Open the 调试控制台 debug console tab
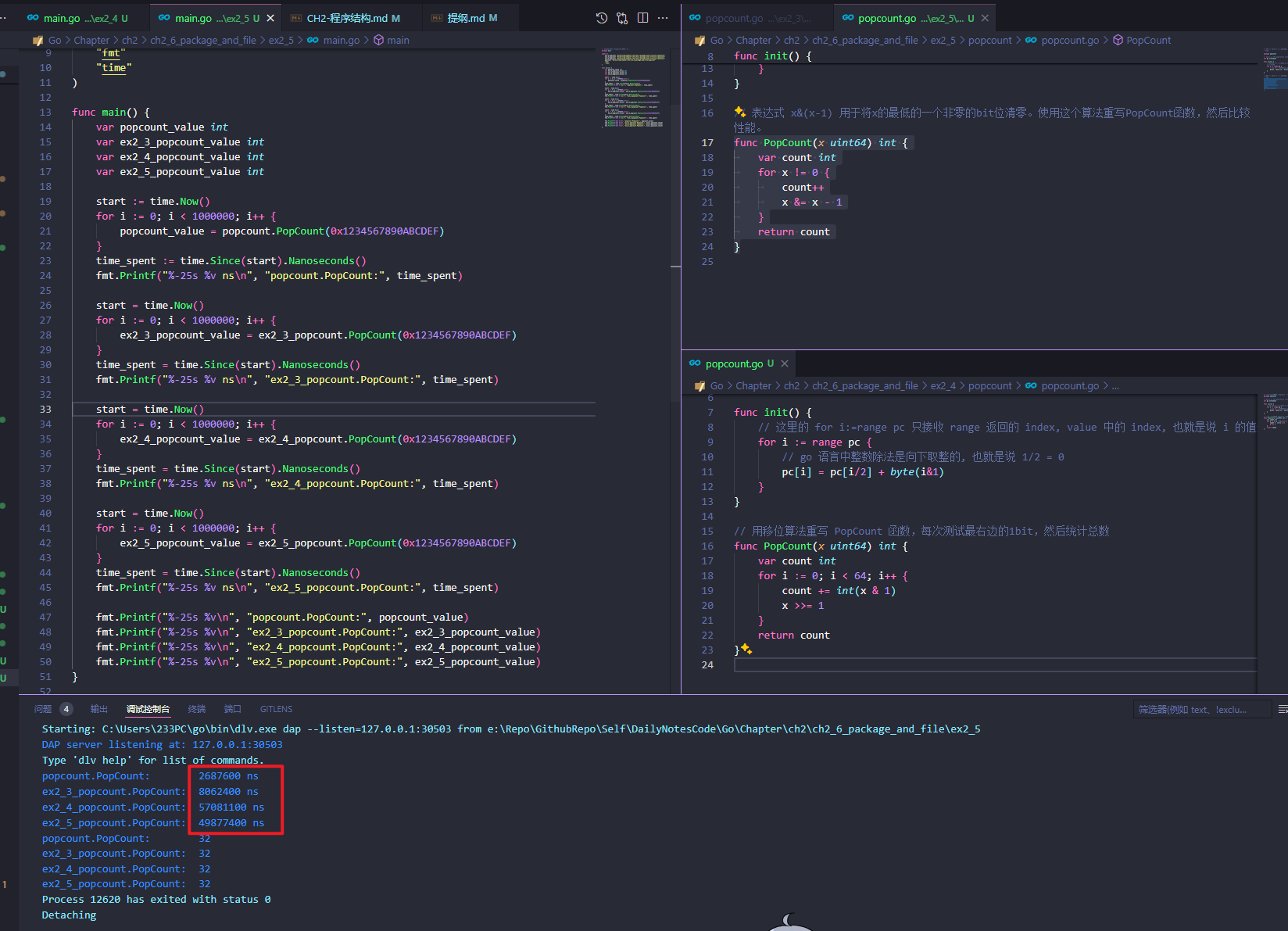Viewport: 1288px width, 931px height. [148, 709]
